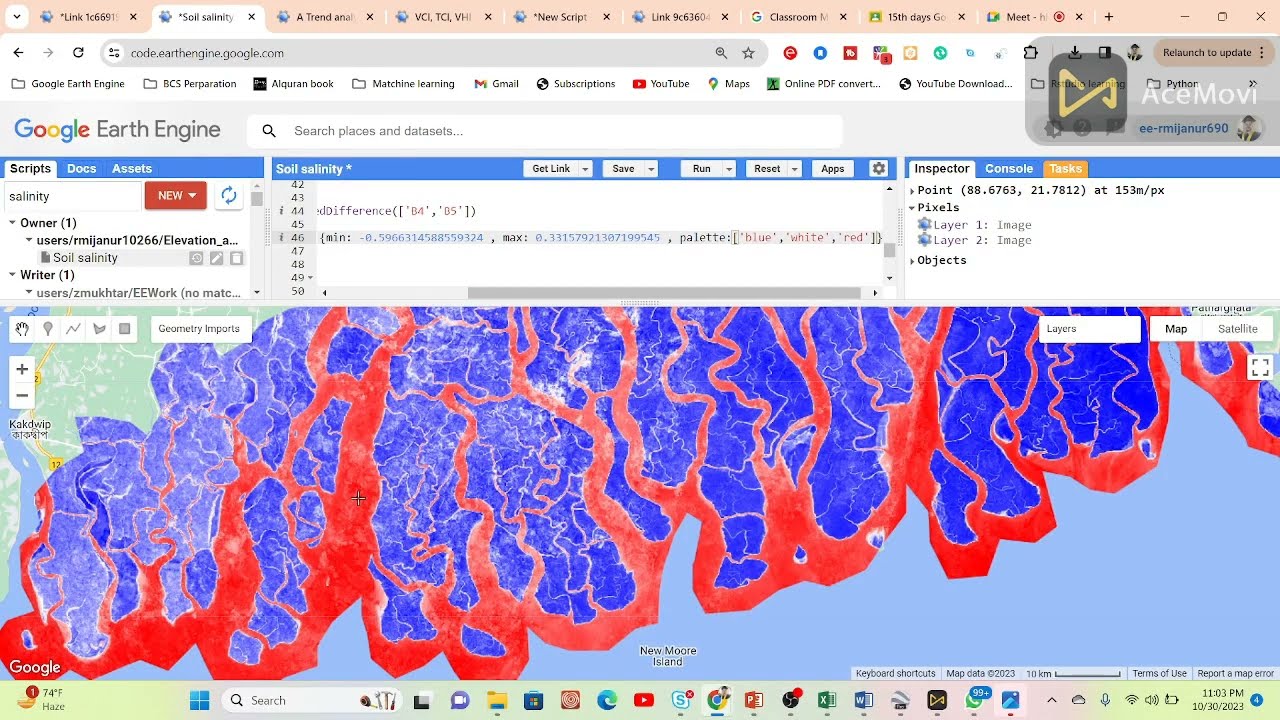Switch map to Satellite view
The image size is (1280, 720).
tap(1237, 329)
